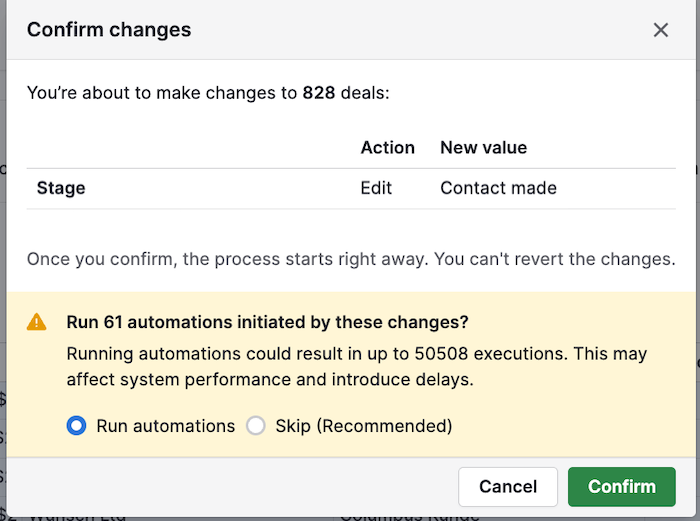The width and height of the screenshot is (700, 521).
Task: Click the "Contact made" new value
Action: click(x=498, y=188)
